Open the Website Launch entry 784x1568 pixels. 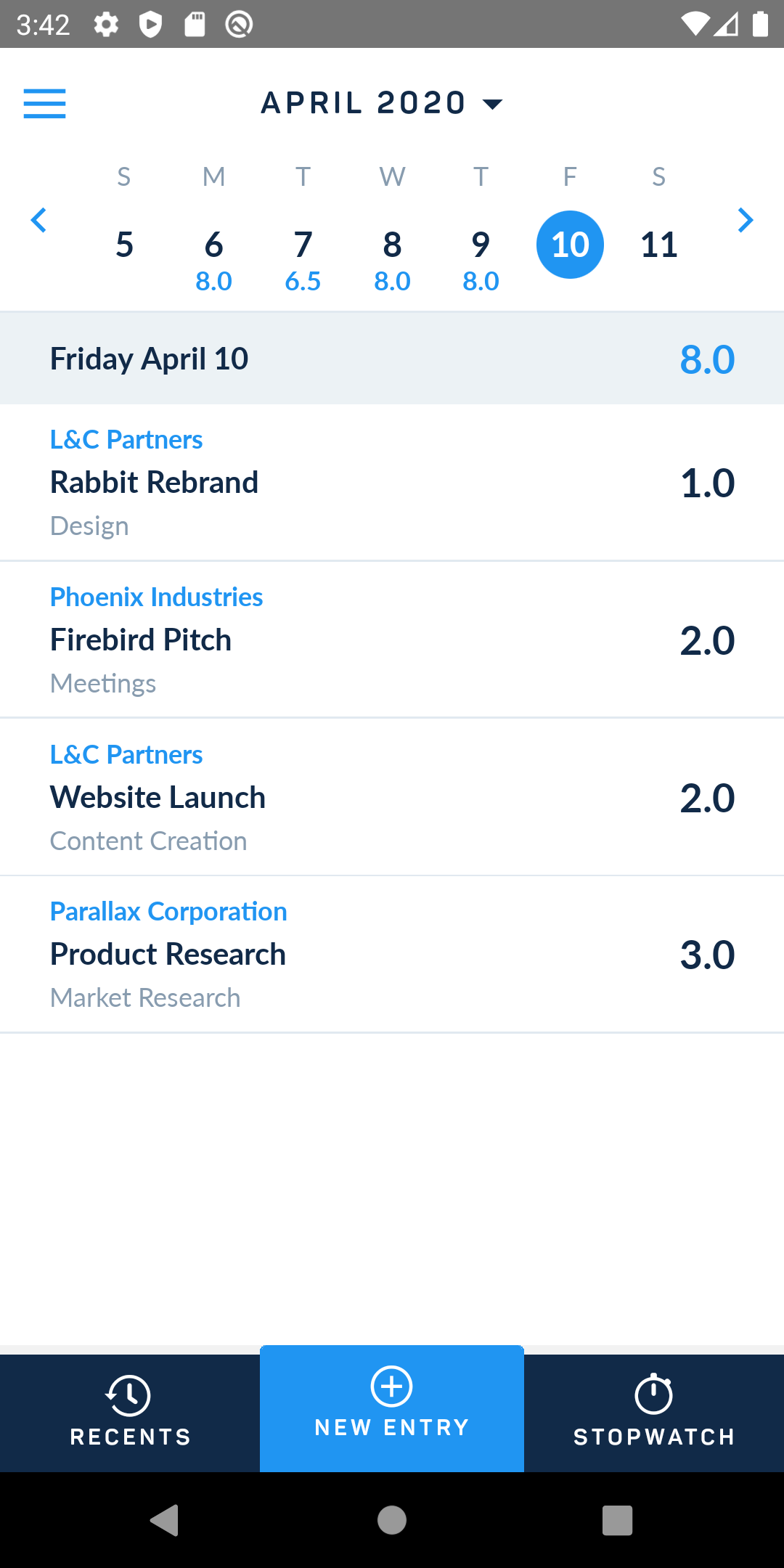(x=392, y=797)
